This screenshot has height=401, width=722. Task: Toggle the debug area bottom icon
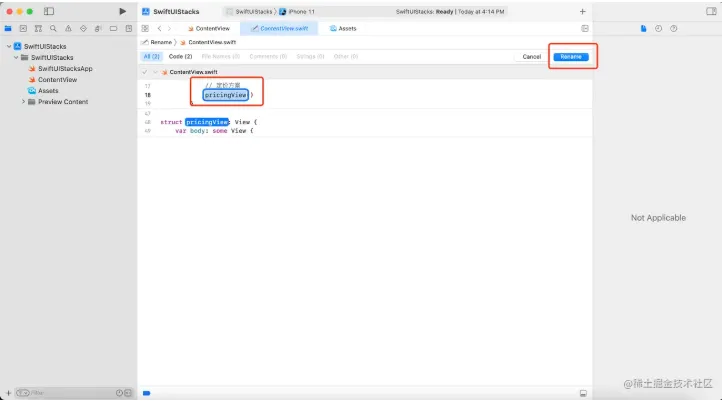click(583, 393)
